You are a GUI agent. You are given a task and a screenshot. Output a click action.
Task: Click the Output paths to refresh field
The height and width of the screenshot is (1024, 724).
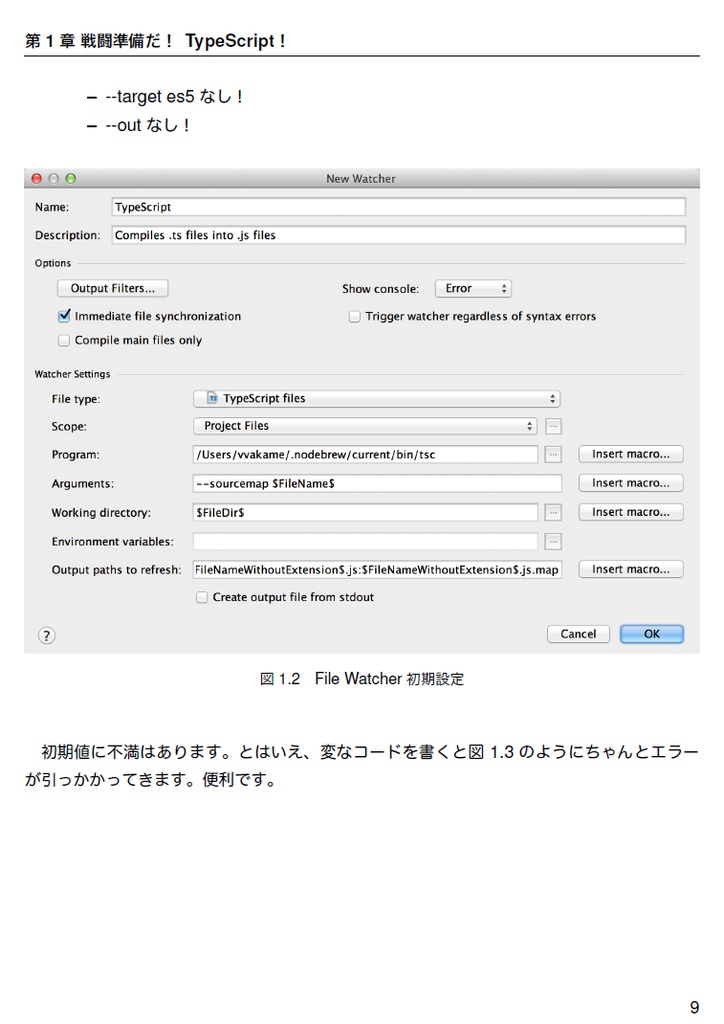[377, 569]
